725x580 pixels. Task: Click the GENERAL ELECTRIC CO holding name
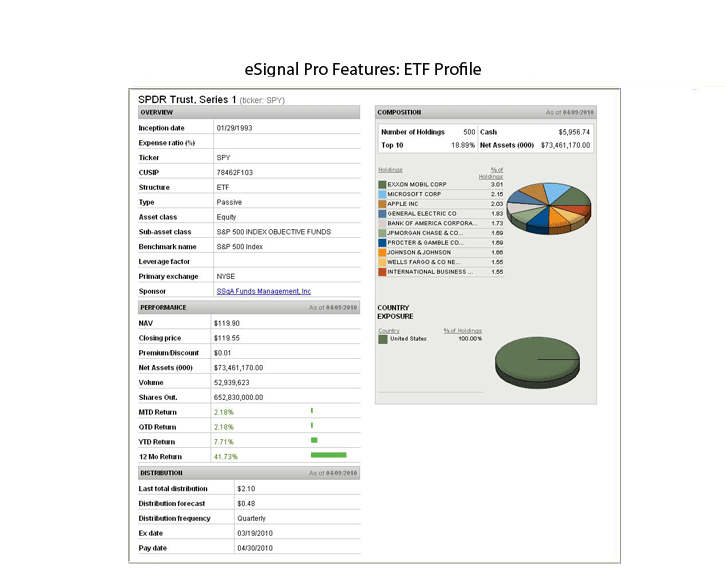click(x=422, y=214)
